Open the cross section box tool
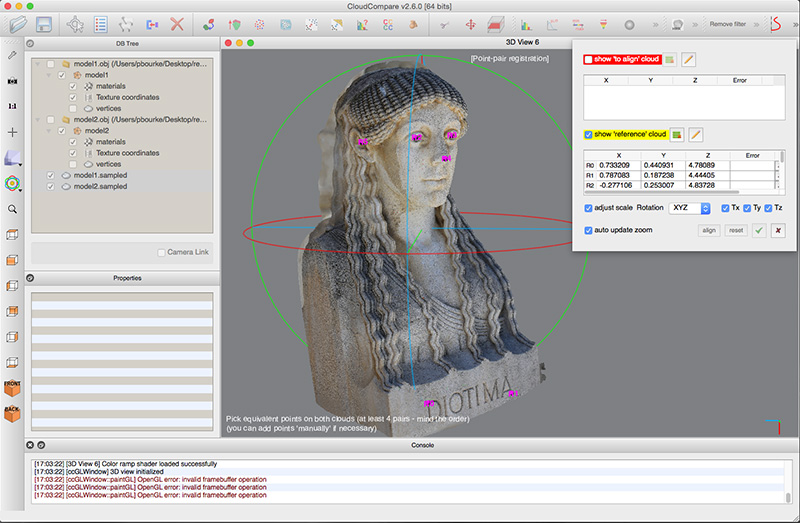This screenshot has width=800, height=523. (x=495, y=24)
